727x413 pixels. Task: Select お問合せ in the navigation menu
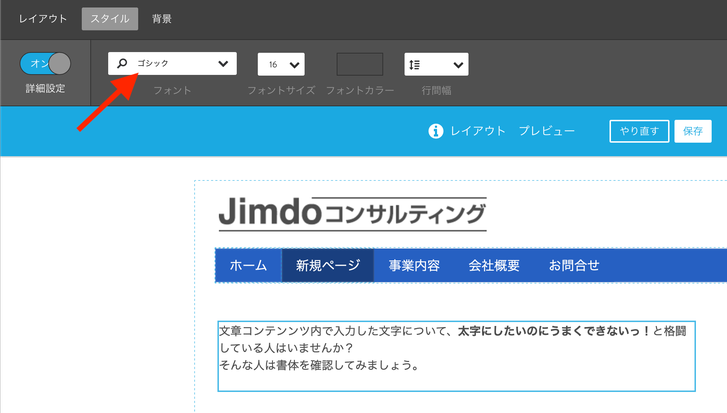pyautogui.click(x=574, y=265)
